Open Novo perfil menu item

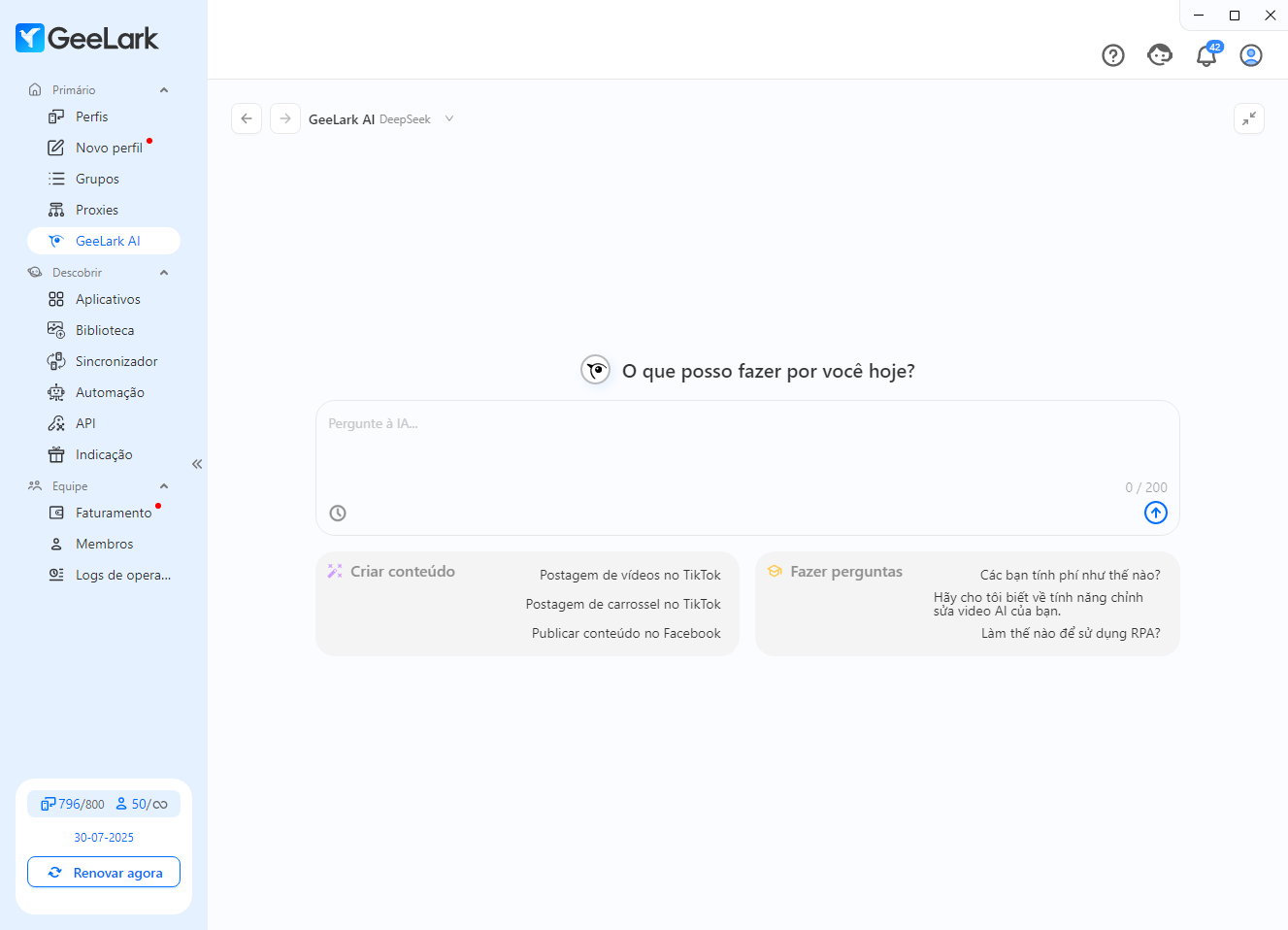point(104,148)
